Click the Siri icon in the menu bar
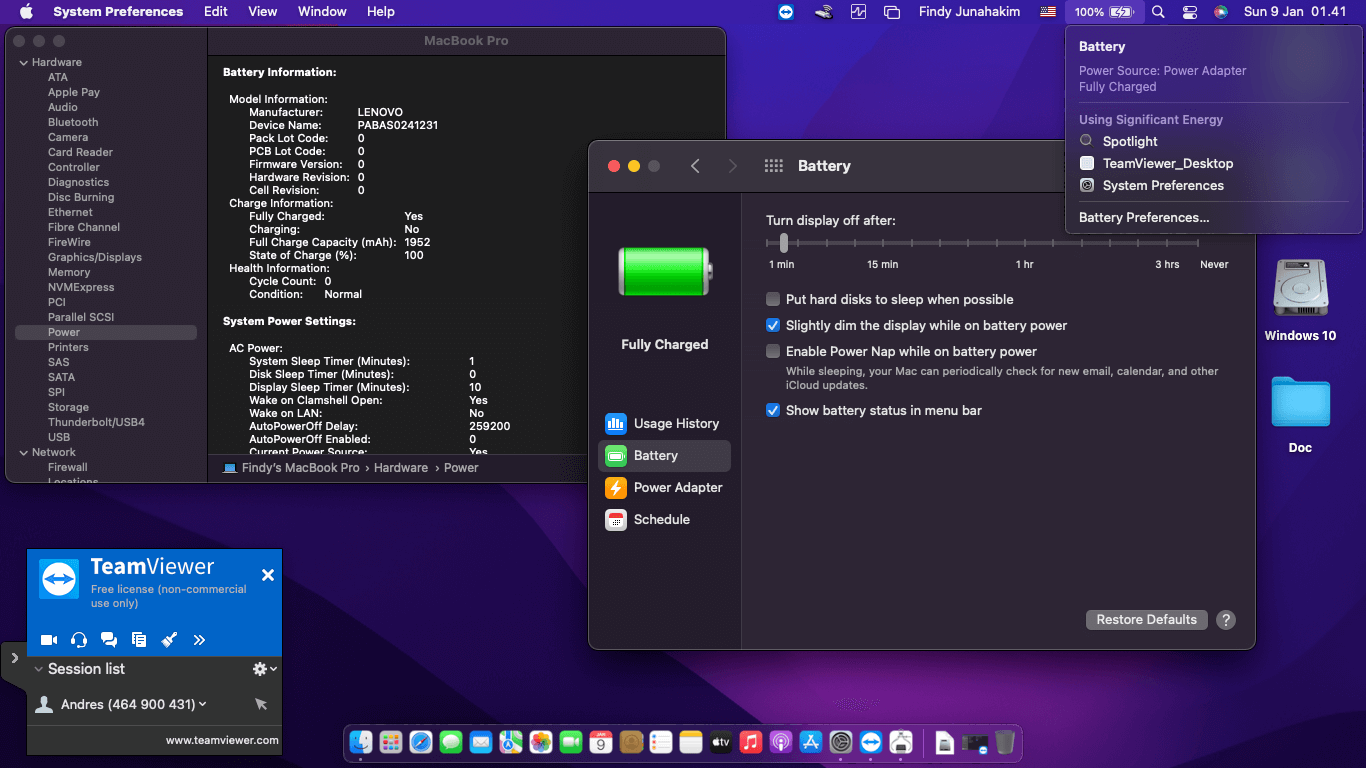The width and height of the screenshot is (1366, 768). (1221, 12)
